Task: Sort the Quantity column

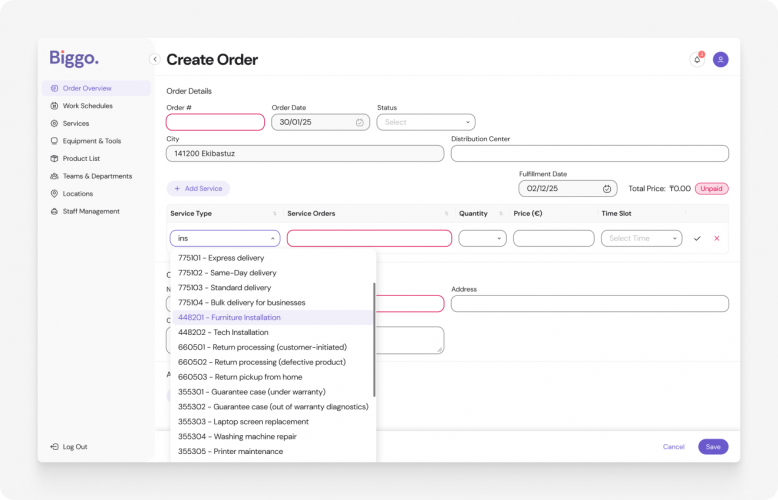Action: click(501, 214)
